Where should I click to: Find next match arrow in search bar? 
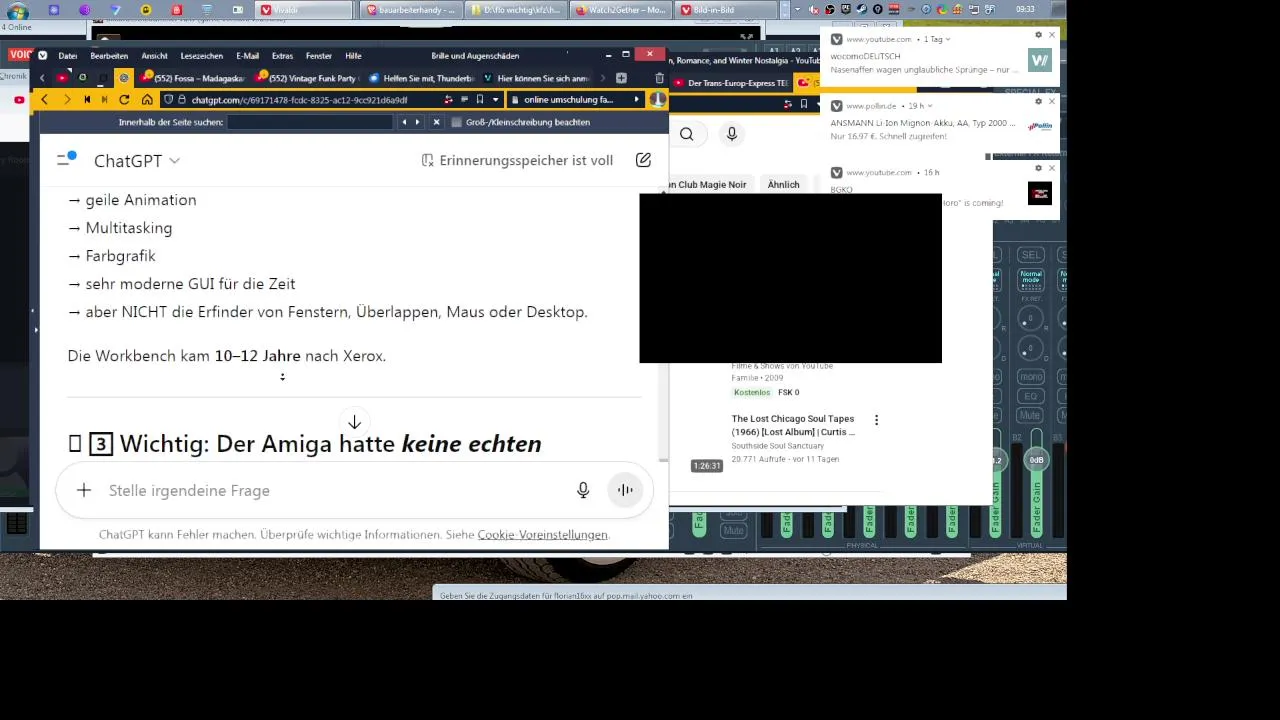[x=418, y=122]
